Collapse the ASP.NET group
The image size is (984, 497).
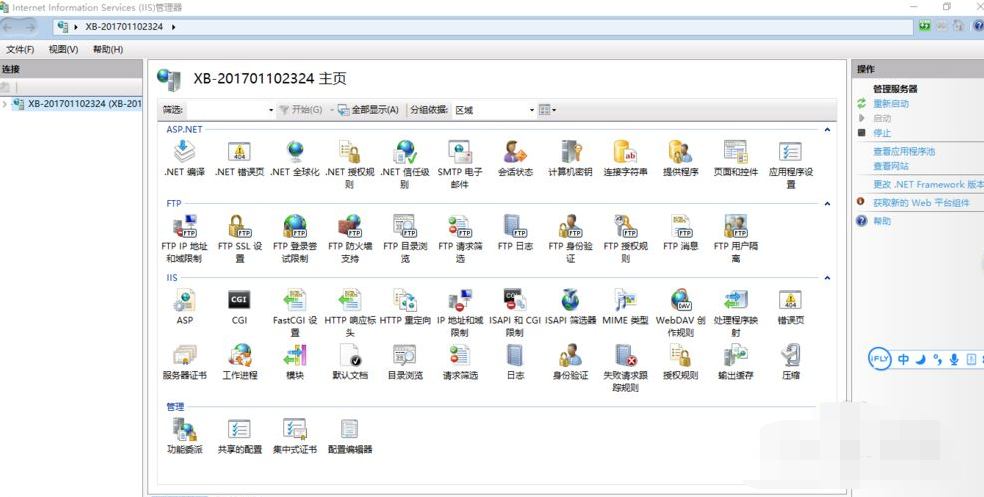pos(827,129)
